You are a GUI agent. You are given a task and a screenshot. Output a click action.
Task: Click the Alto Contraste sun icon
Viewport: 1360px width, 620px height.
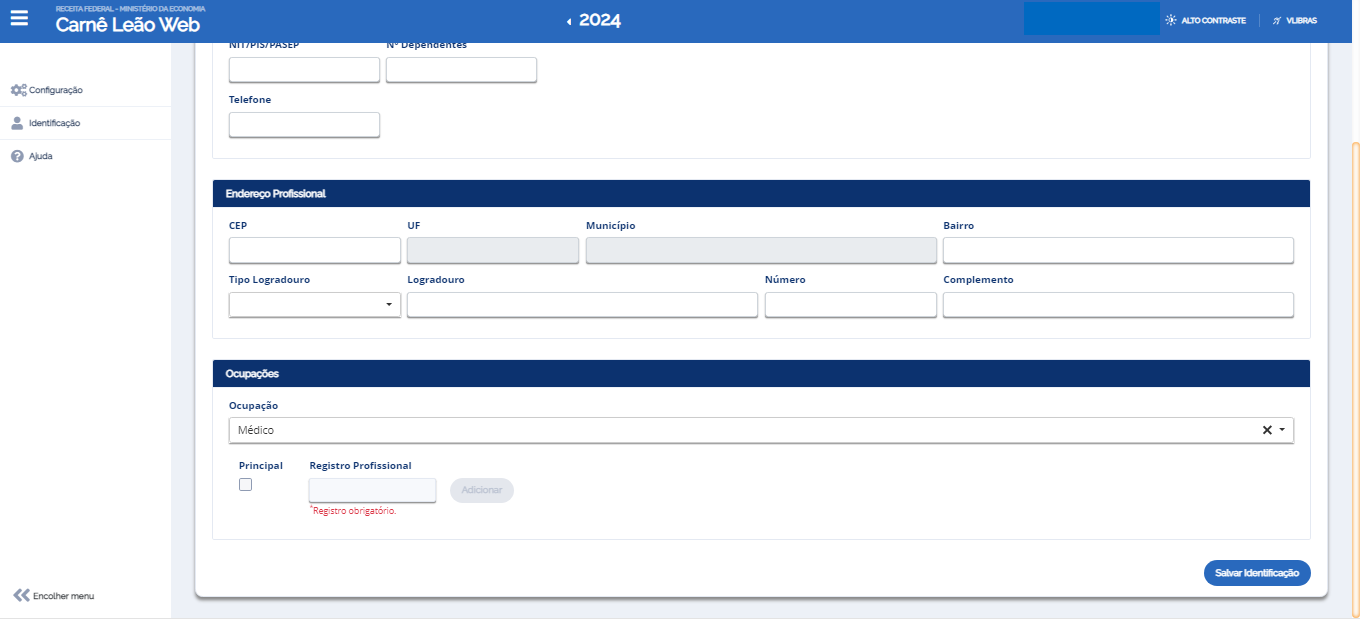click(x=1171, y=20)
